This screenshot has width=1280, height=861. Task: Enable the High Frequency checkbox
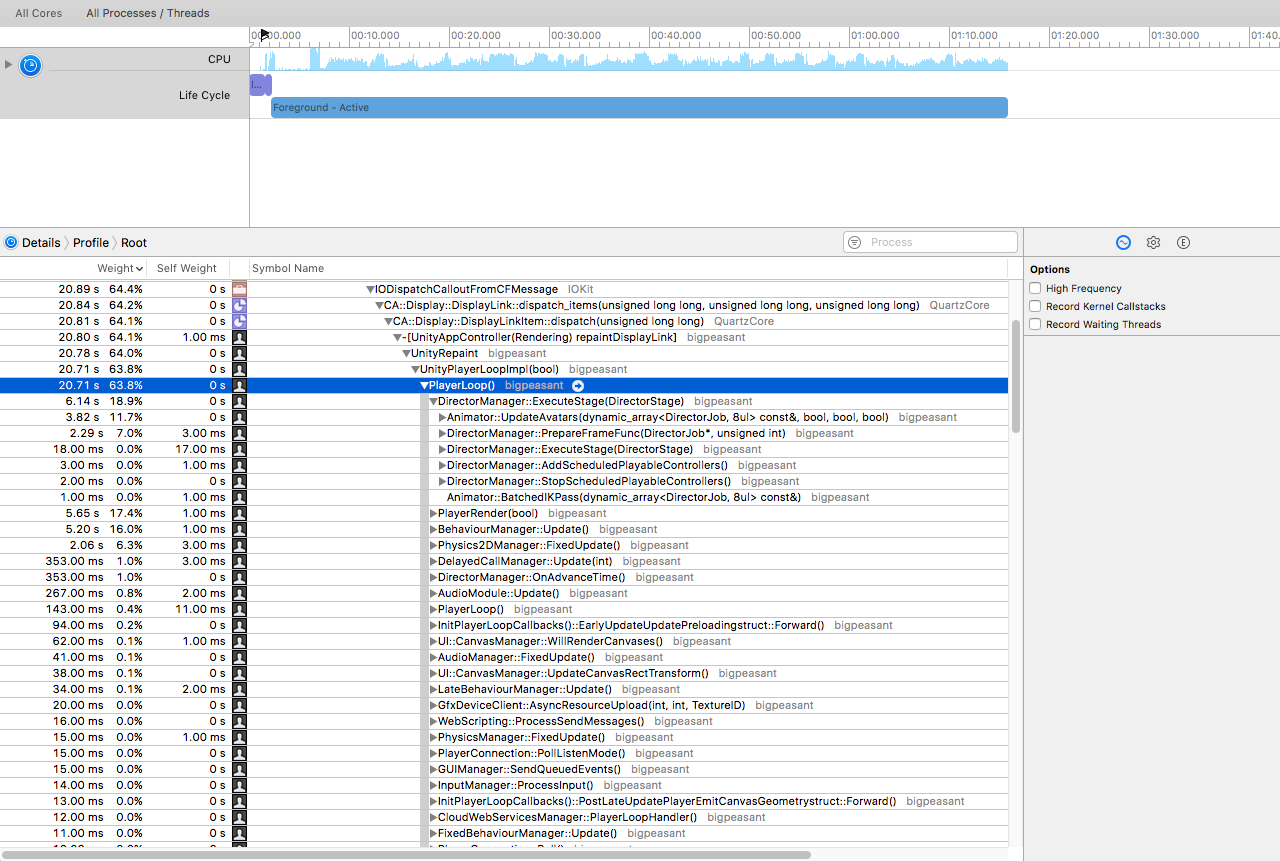tap(1036, 288)
